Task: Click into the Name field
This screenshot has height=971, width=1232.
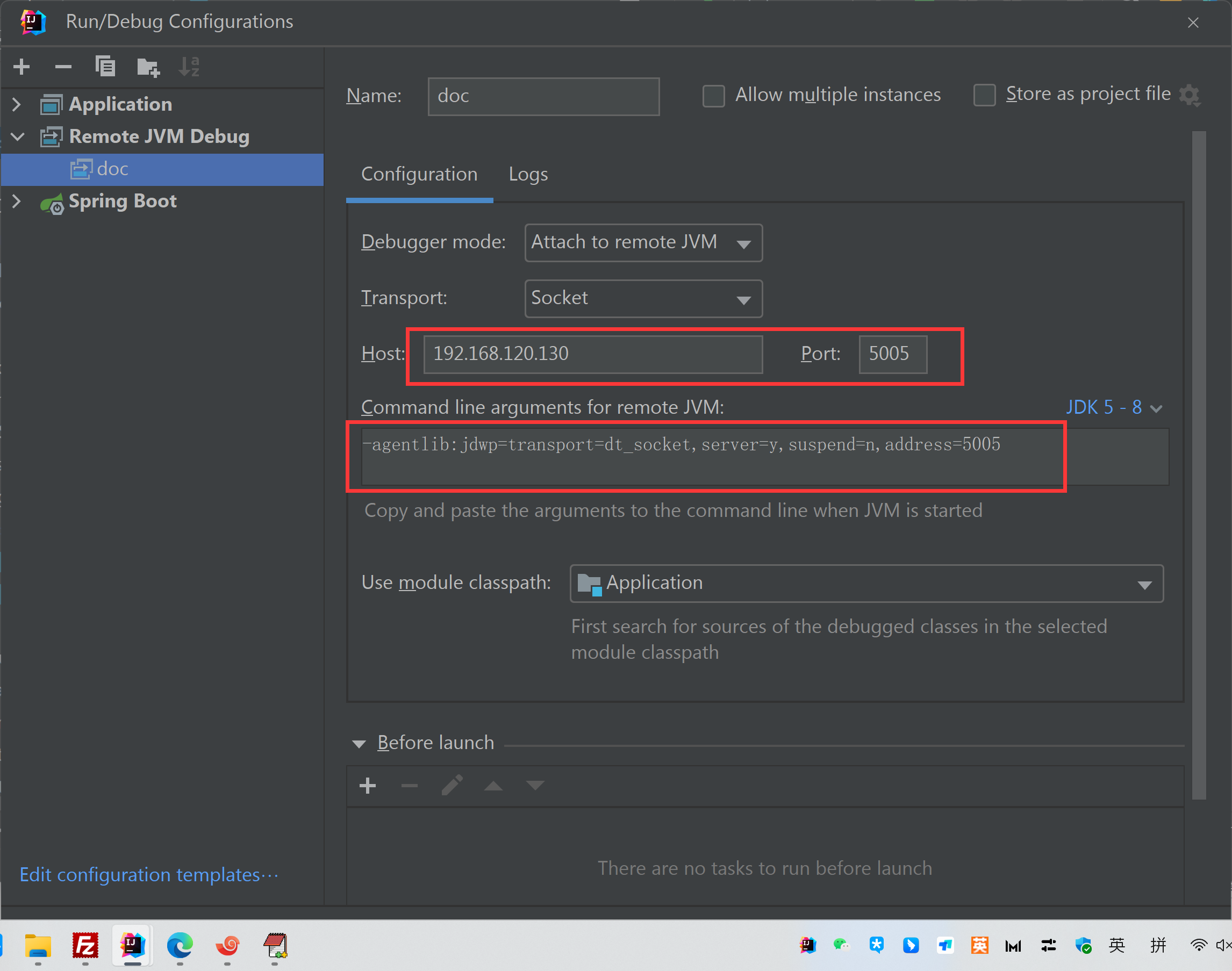Action: (543, 96)
